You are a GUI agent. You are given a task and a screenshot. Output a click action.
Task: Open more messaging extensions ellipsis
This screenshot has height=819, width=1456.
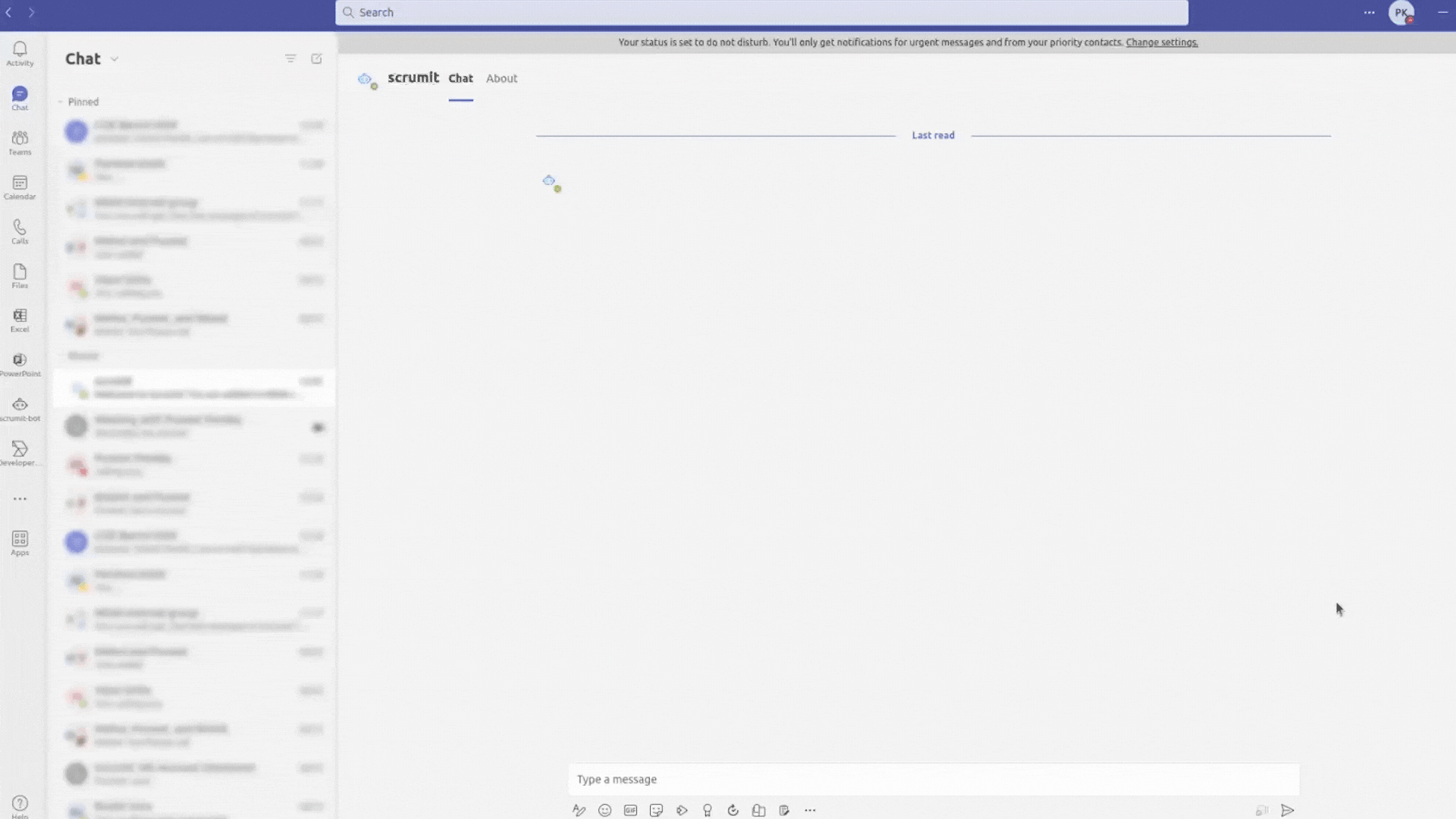(x=810, y=811)
